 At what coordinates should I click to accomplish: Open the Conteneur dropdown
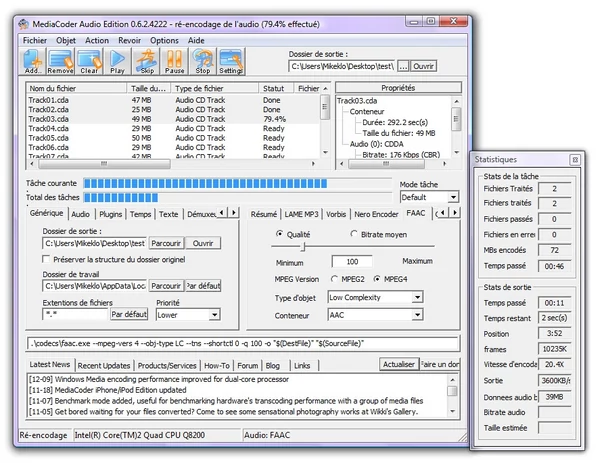(417, 315)
